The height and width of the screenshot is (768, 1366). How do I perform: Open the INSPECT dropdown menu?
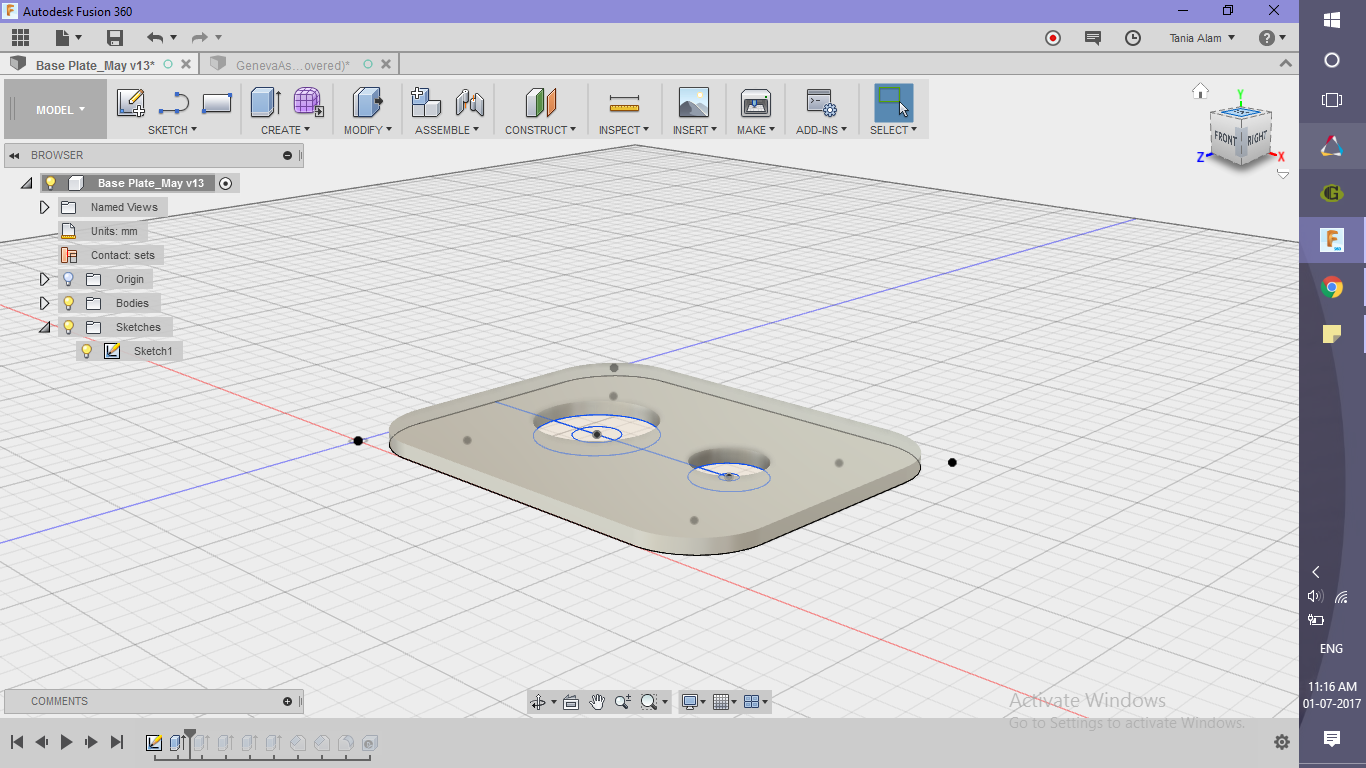[x=624, y=130]
